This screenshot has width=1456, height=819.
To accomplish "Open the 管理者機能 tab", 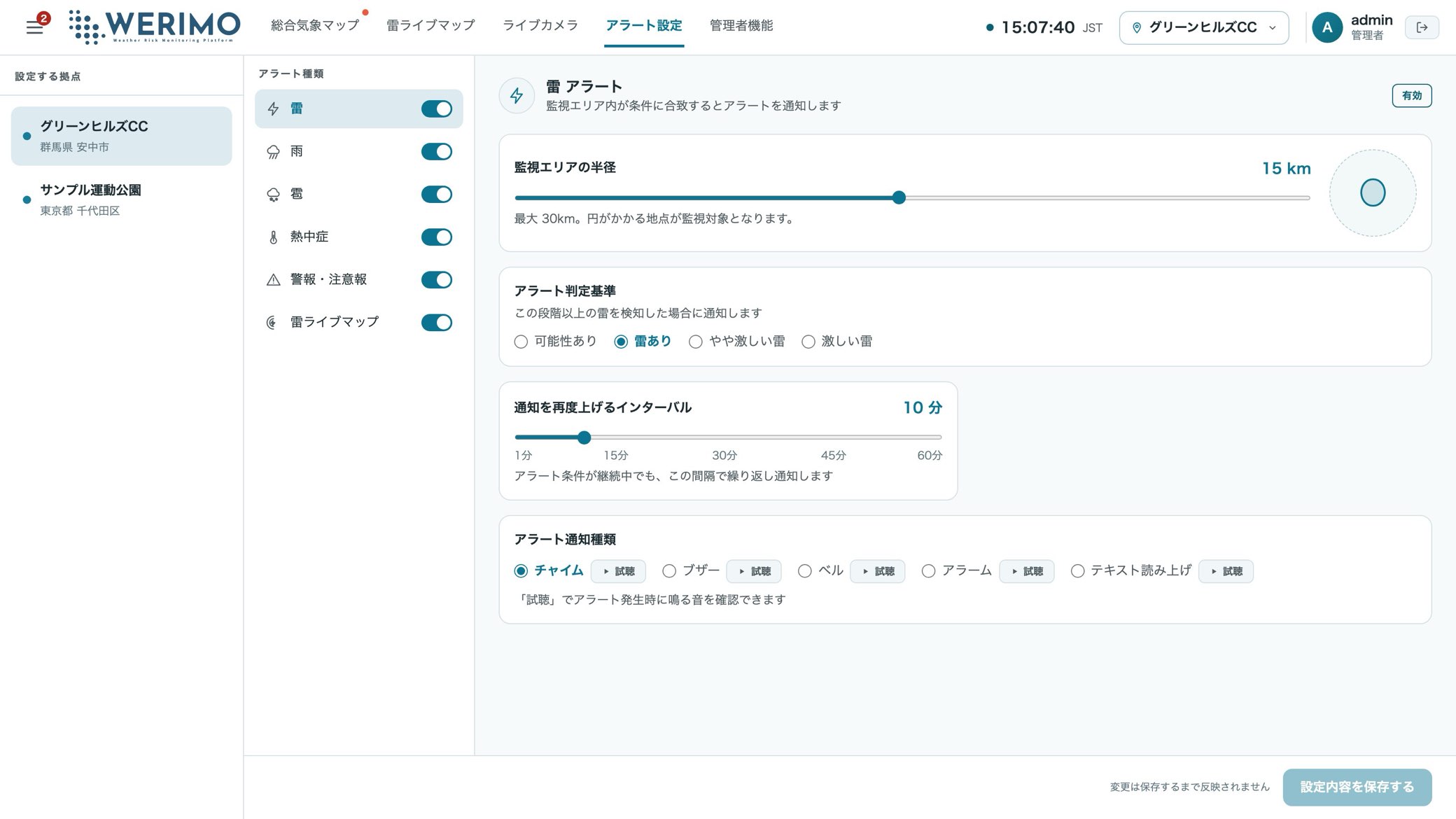I will [741, 26].
